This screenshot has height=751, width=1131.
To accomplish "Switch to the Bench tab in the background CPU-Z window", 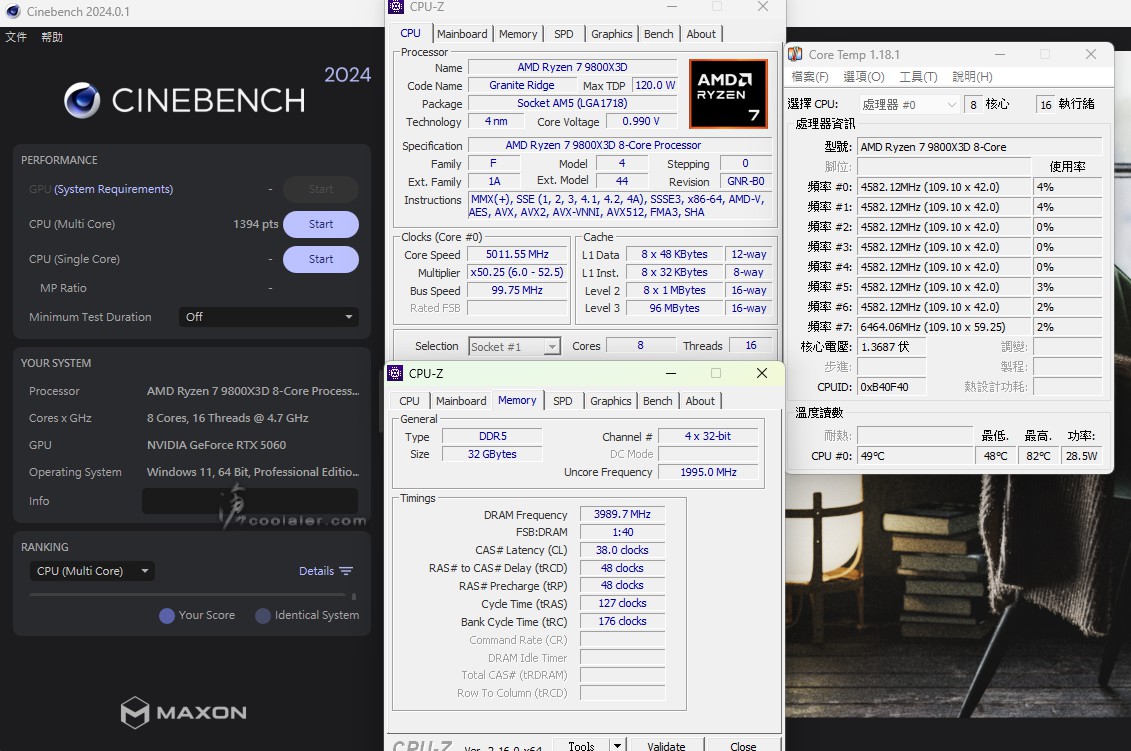I will 659,34.
